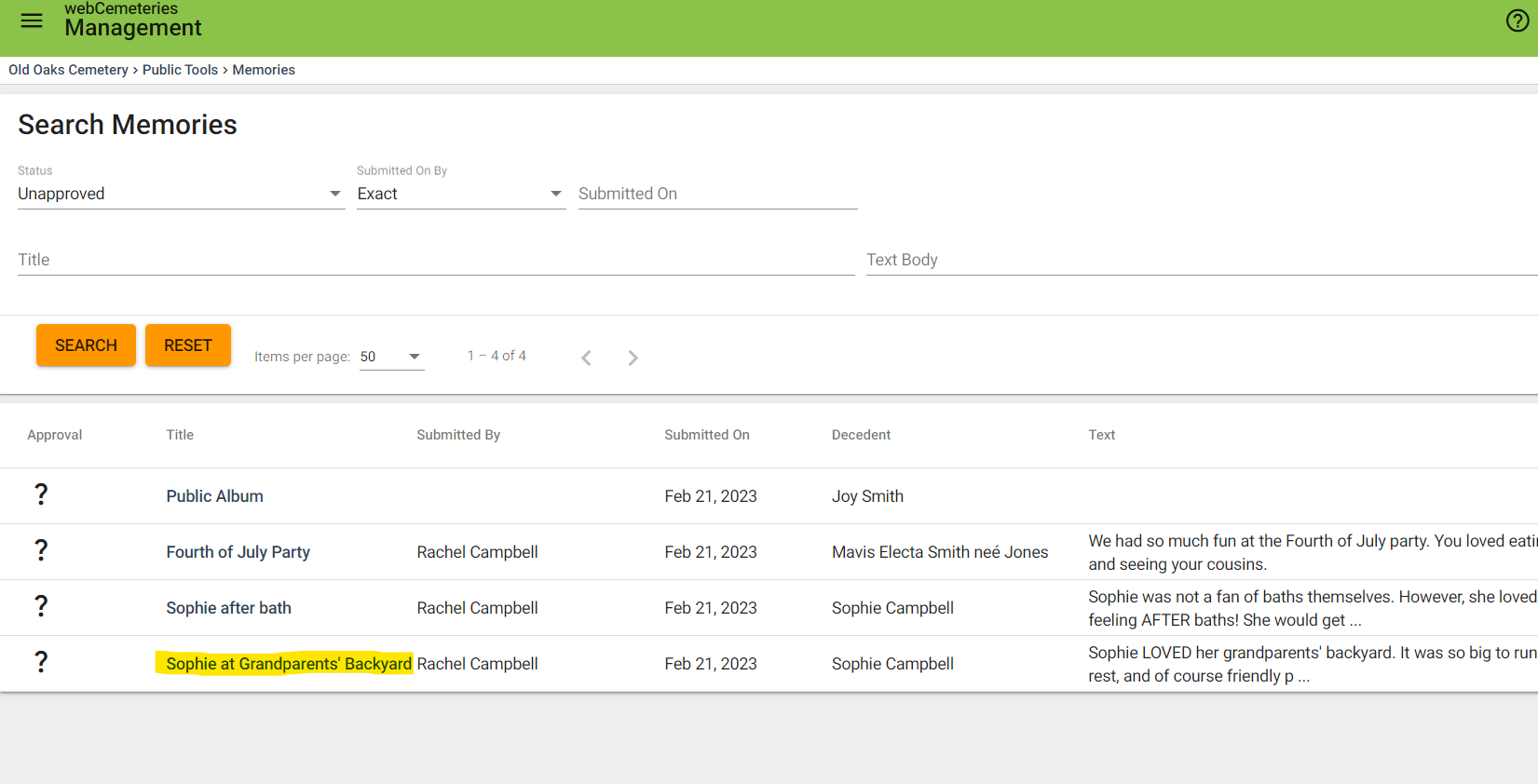Change Items per page dropdown from 50
Viewport: 1538px width, 784px height.
(x=391, y=357)
